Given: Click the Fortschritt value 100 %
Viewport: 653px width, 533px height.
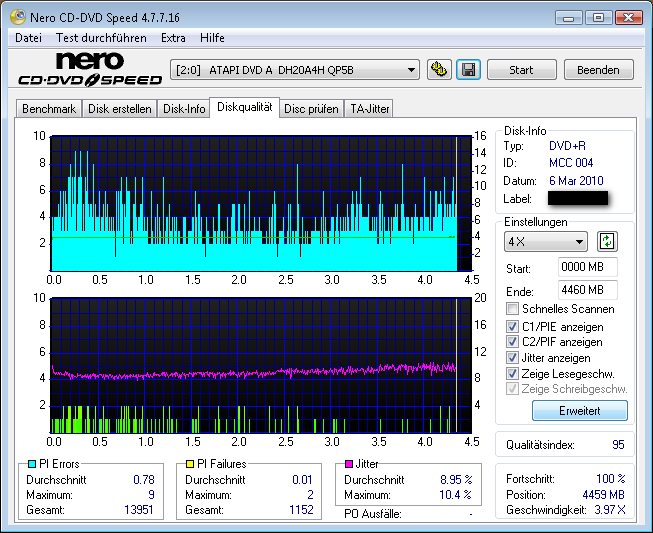Looking at the screenshot, I should point(611,479).
